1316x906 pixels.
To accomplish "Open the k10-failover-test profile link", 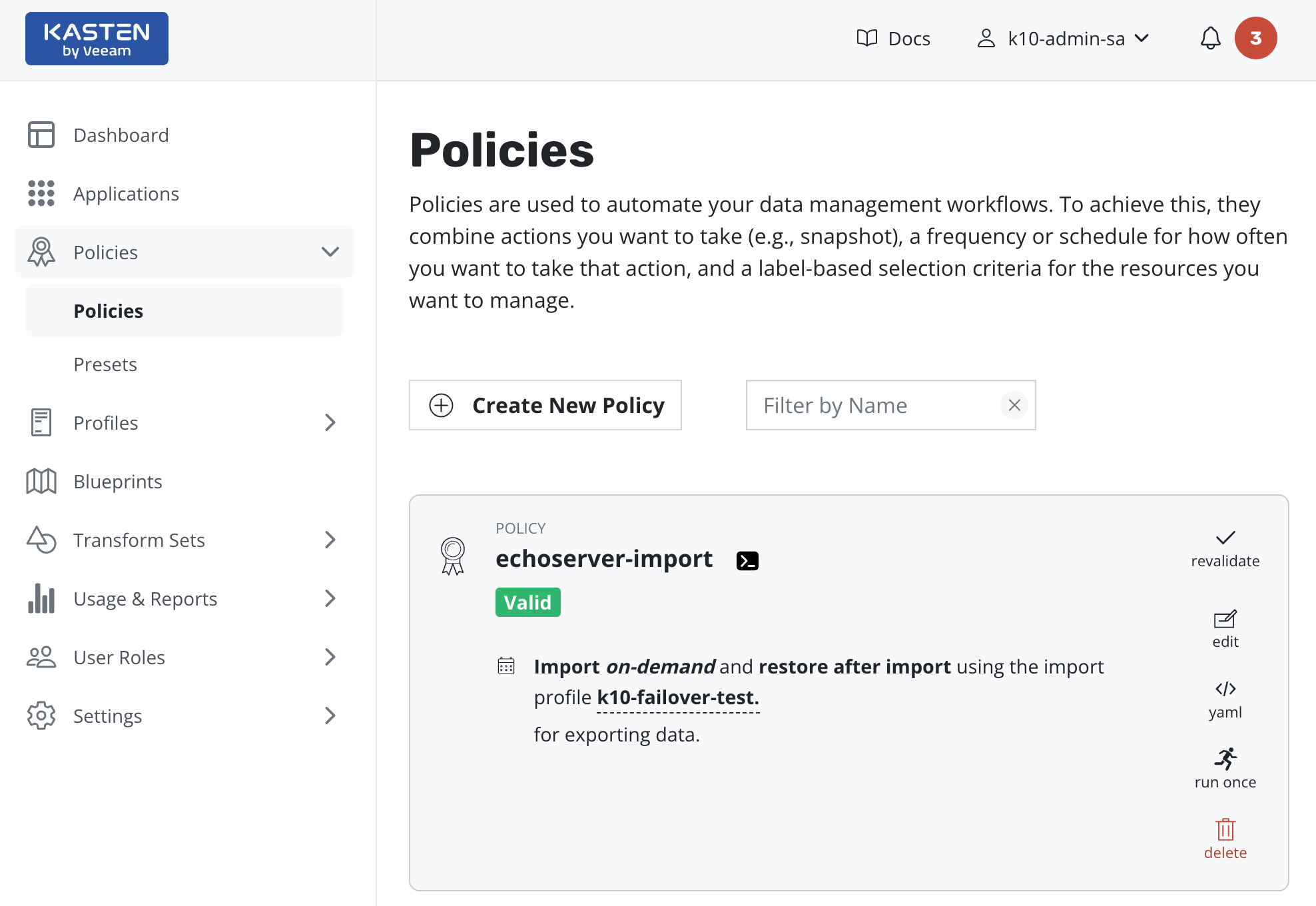I will pos(677,697).
